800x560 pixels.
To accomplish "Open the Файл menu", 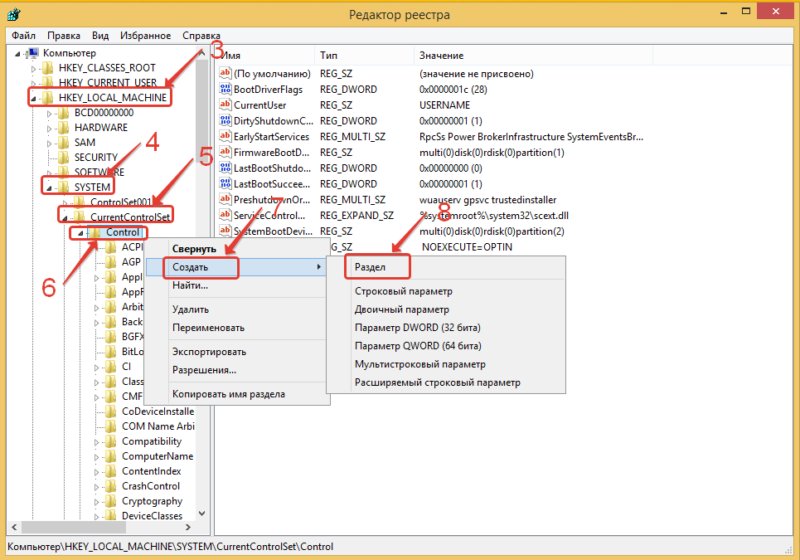I will click(x=25, y=34).
